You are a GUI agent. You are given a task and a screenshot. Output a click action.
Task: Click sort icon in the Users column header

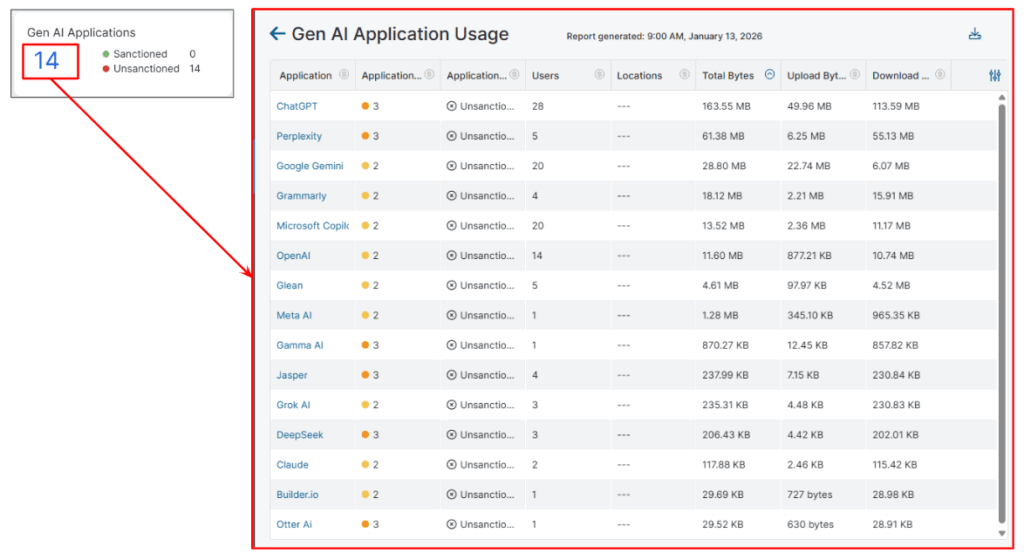[x=599, y=74]
